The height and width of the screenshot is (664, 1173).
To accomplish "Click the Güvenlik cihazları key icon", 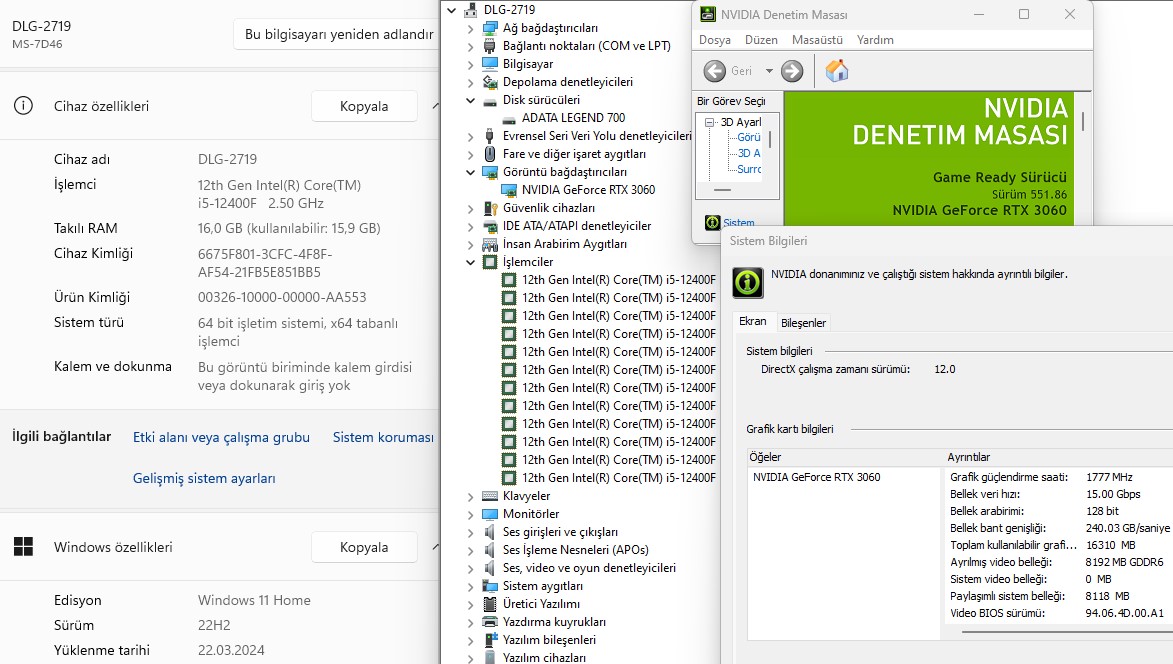I will pyautogui.click(x=490, y=208).
